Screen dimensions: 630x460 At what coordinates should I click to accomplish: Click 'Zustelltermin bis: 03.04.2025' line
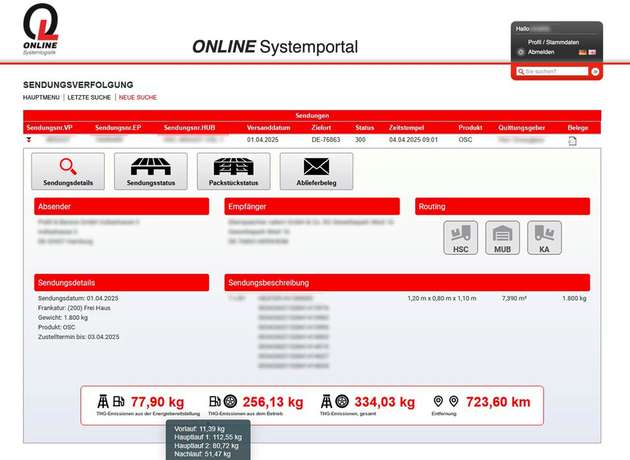coord(78,337)
